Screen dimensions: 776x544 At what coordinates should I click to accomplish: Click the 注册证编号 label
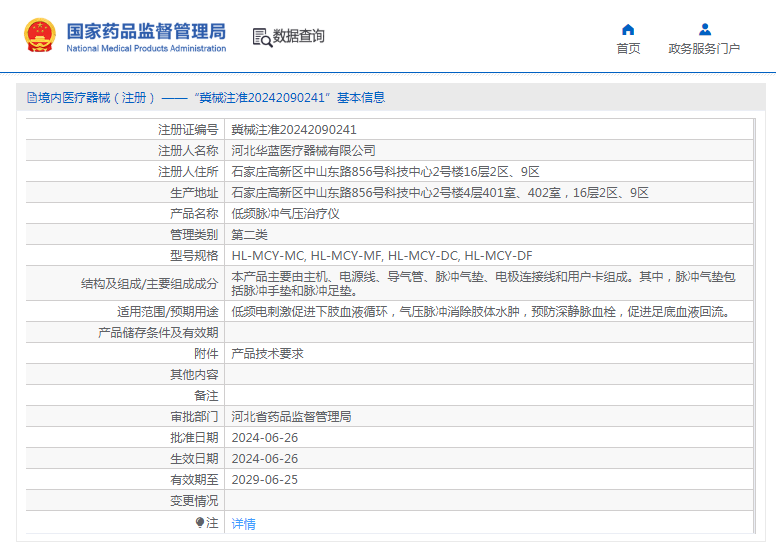tap(188, 130)
